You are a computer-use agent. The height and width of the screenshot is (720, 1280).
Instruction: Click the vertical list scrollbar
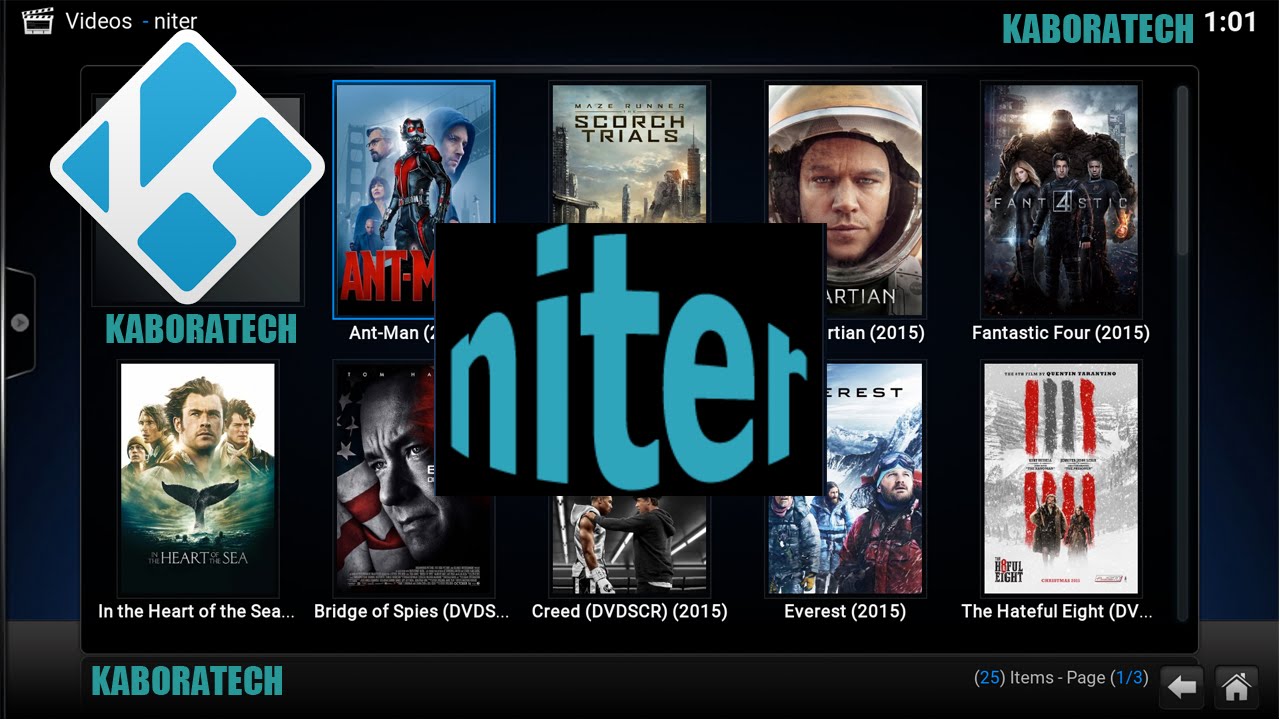coord(1182,352)
